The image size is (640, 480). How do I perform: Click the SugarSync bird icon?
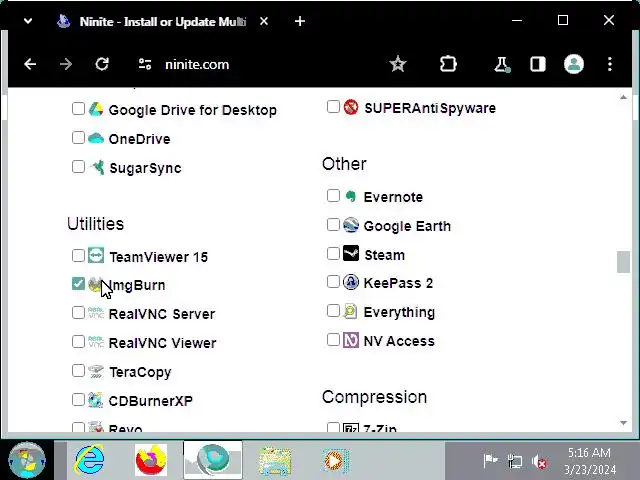click(98, 167)
